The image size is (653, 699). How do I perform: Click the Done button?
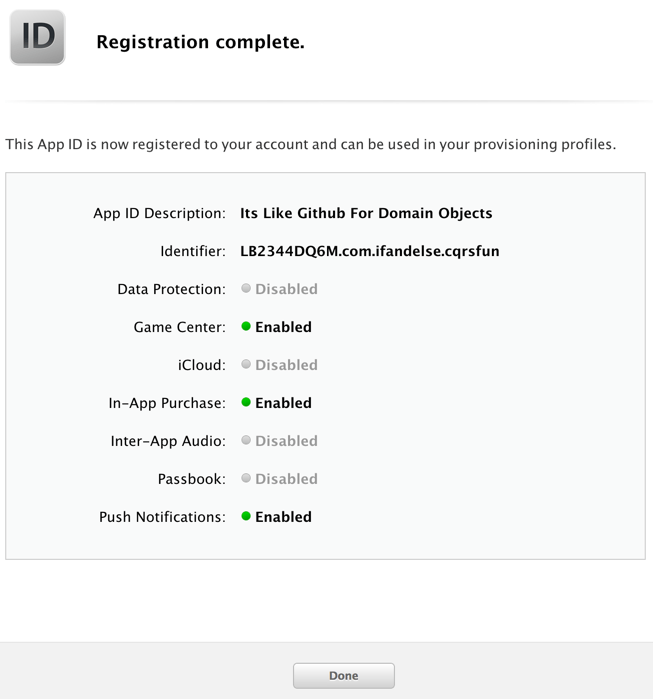pos(344,676)
